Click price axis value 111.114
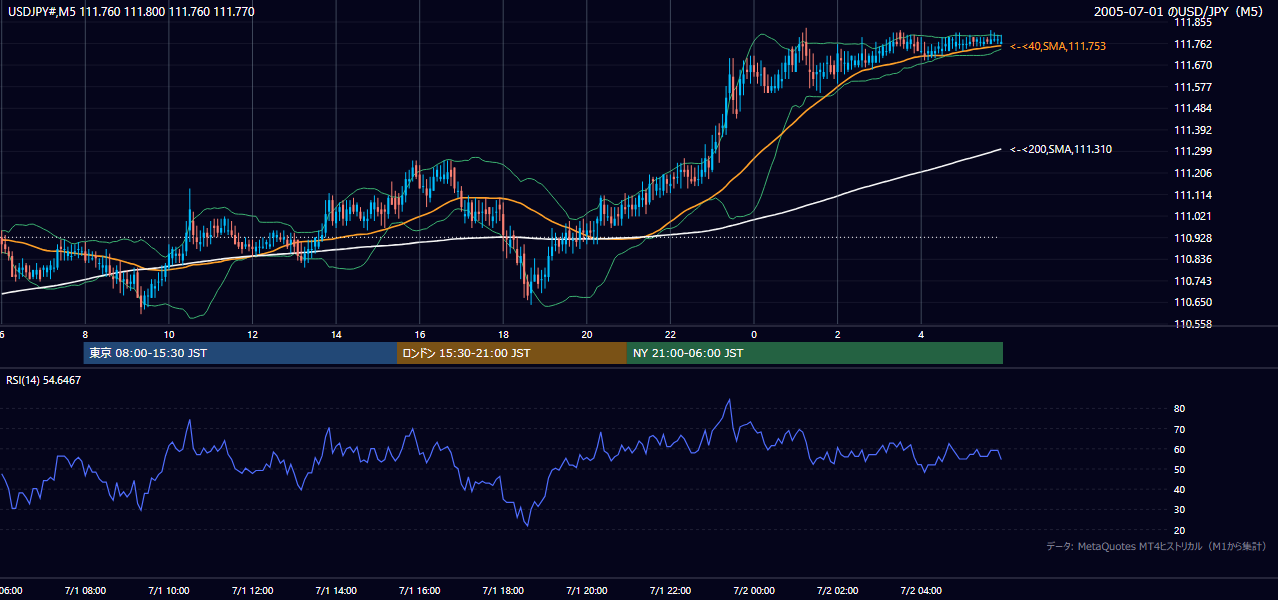Image resolution: width=1278 pixels, height=600 pixels. pyautogui.click(x=1193, y=195)
